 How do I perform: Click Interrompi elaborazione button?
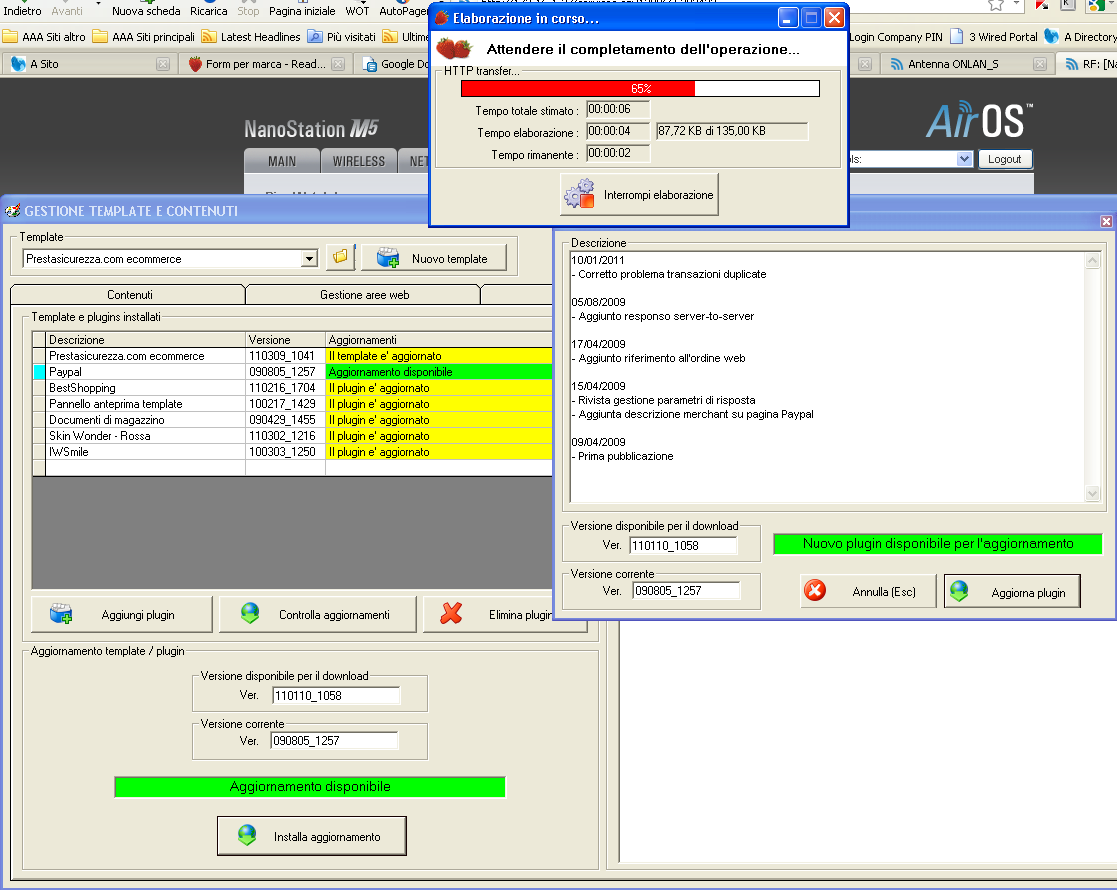pos(639,195)
